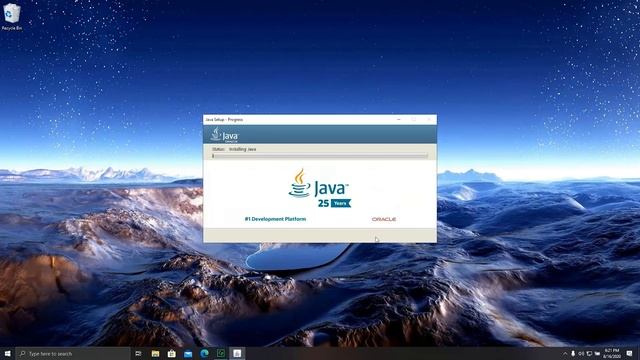Click the 'Type here to search' box
This screenshot has height=360, width=640.
point(73,353)
